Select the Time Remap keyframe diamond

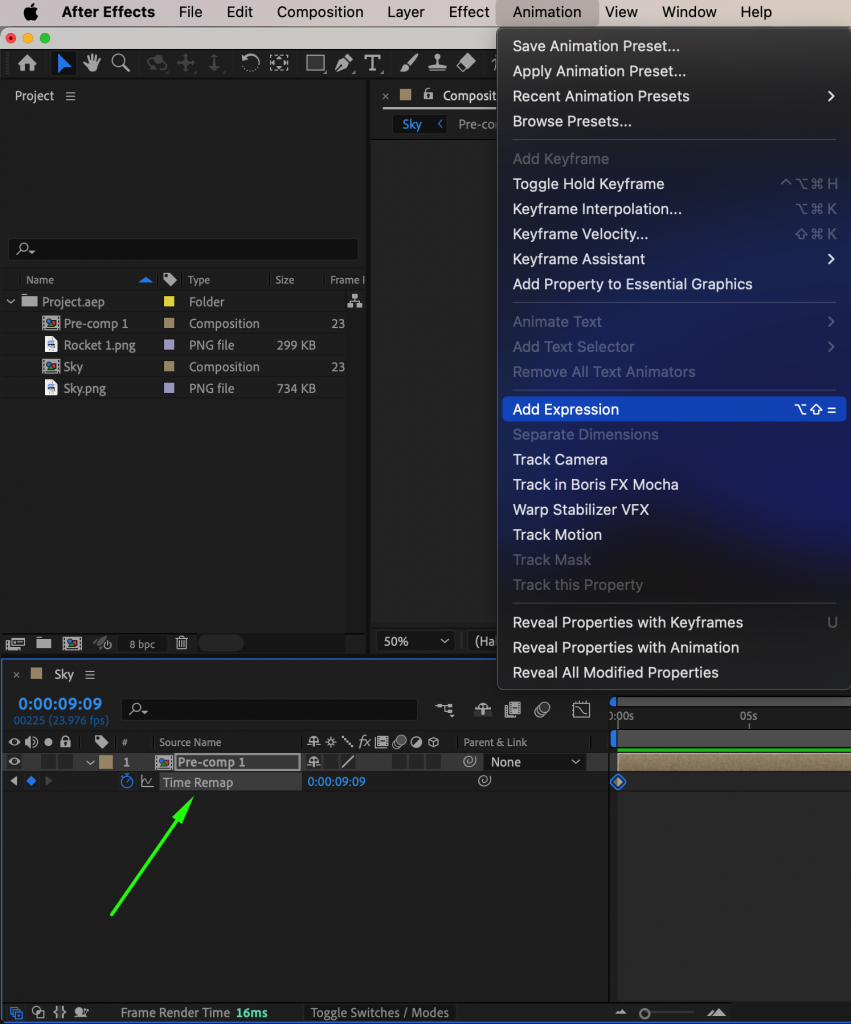click(617, 782)
